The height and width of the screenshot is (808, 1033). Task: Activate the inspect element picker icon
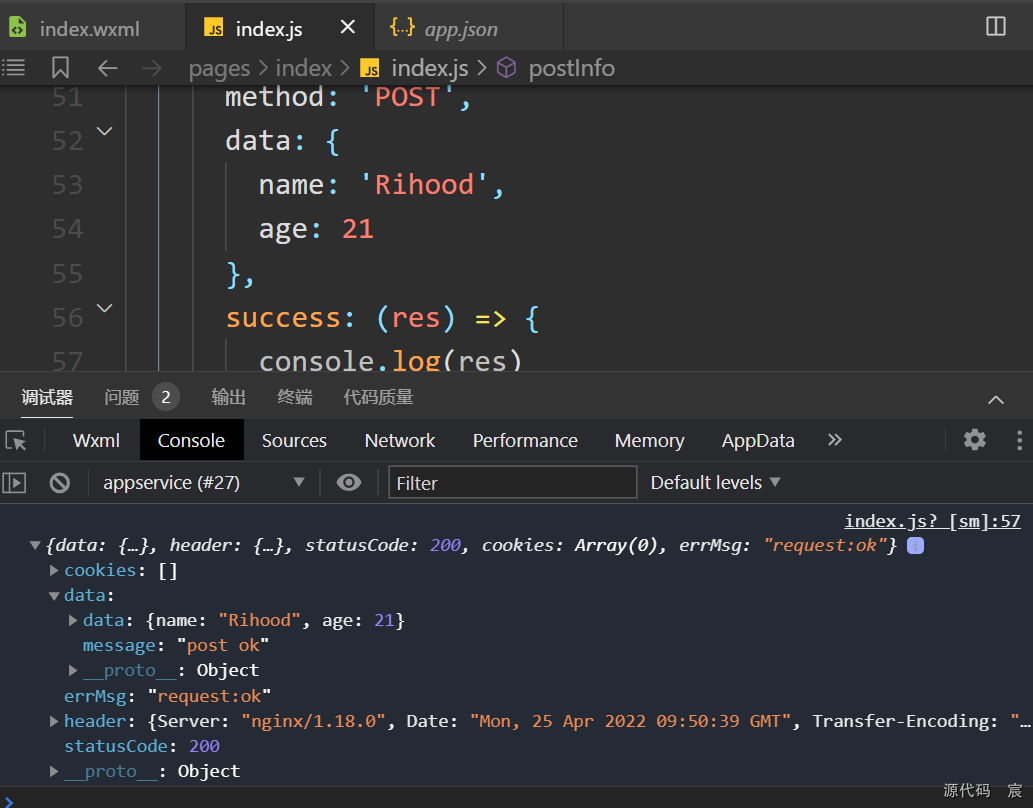(x=16, y=440)
